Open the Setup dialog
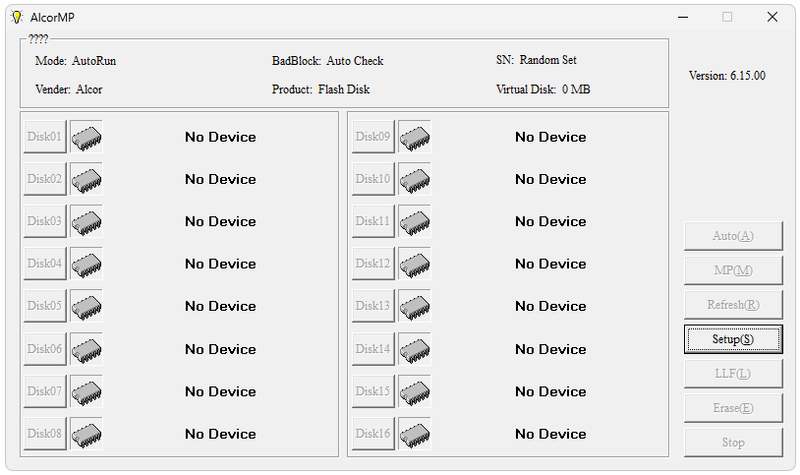Image resolution: width=800 pixels, height=475 pixels. [733, 339]
